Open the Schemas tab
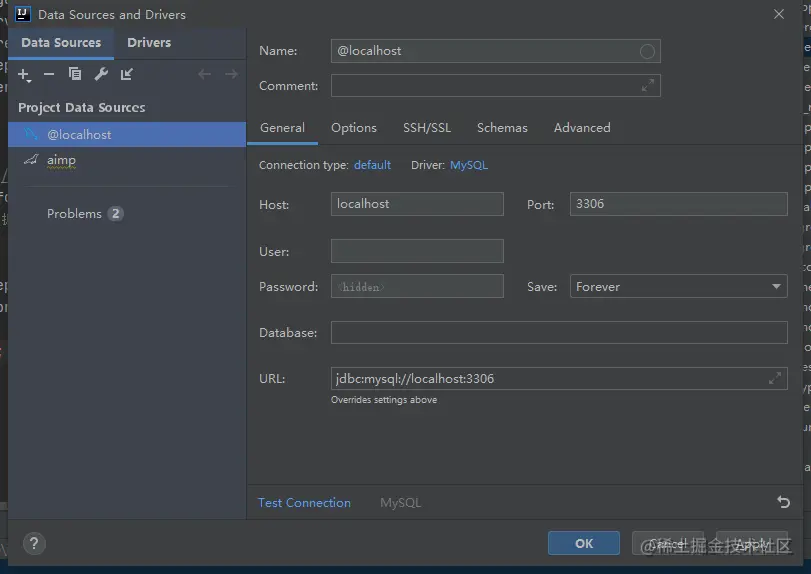This screenshot has height=574, width=811. click(502, 128)
